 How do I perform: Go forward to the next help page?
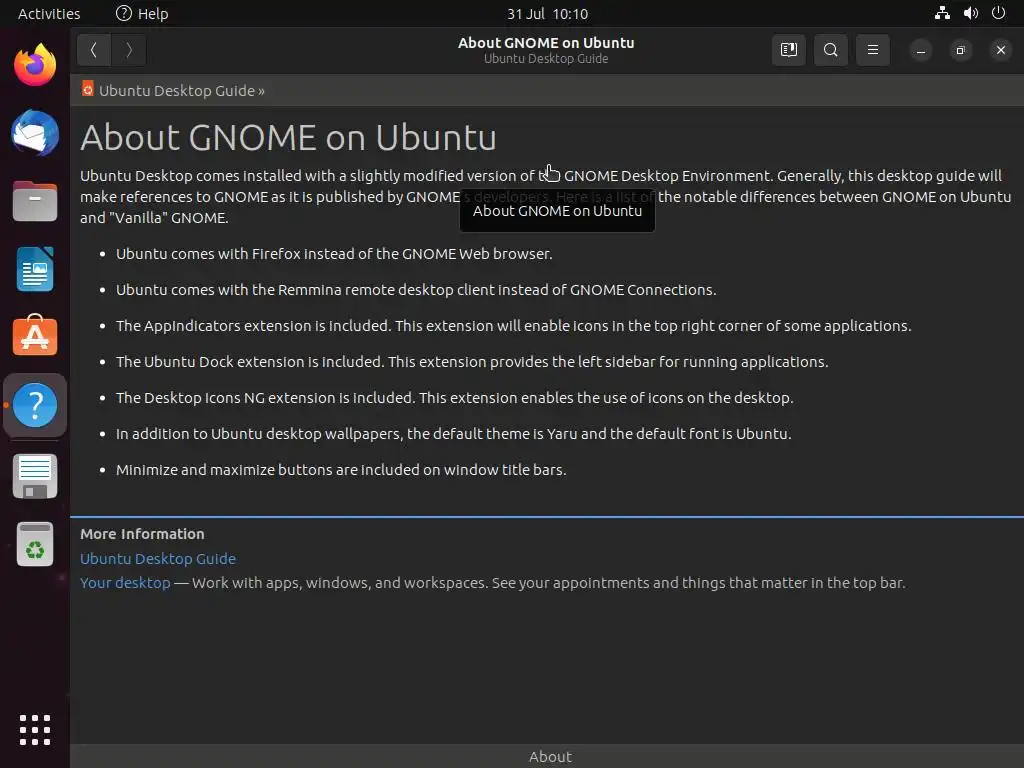coord(129,49)
